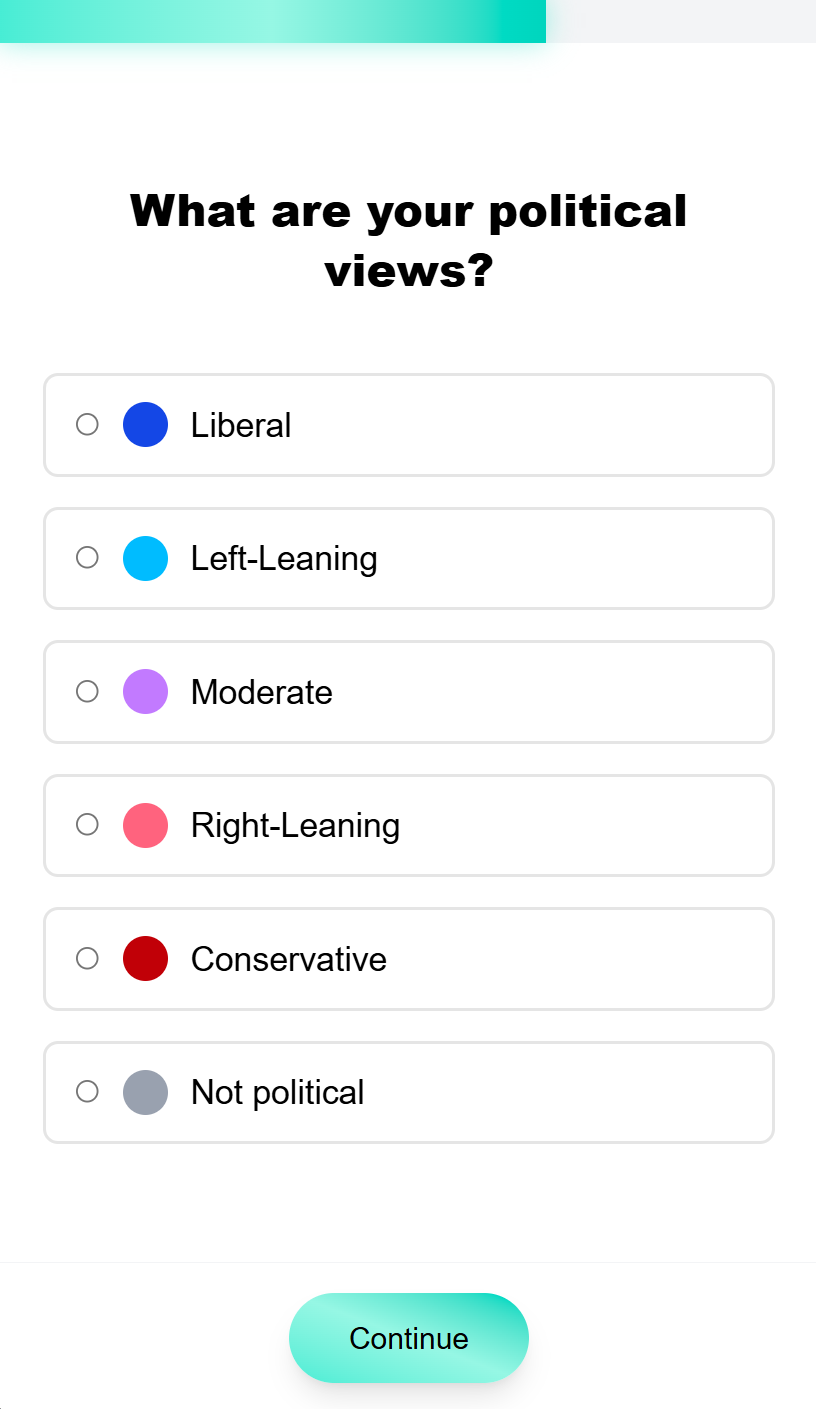The width and height of the screenshot is (816, 1409).
Task: Select the Not political radio button
Action: point(87,1092)
